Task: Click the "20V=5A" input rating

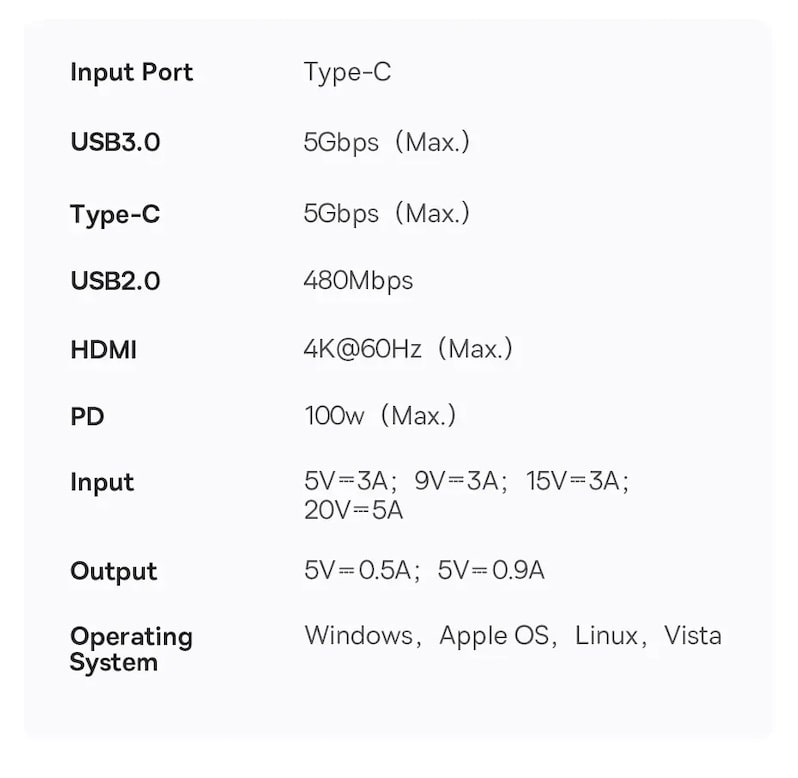Action: [x=353, y=510]
